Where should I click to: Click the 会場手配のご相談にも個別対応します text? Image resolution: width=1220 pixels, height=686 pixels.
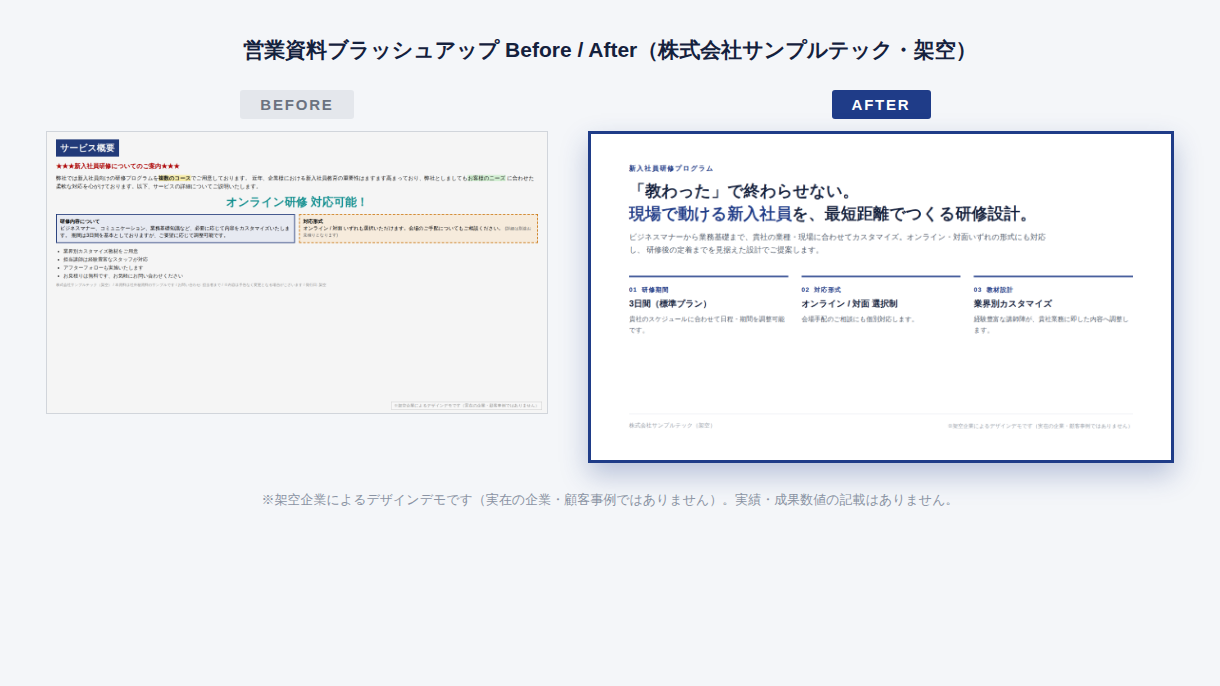point(858,320)
